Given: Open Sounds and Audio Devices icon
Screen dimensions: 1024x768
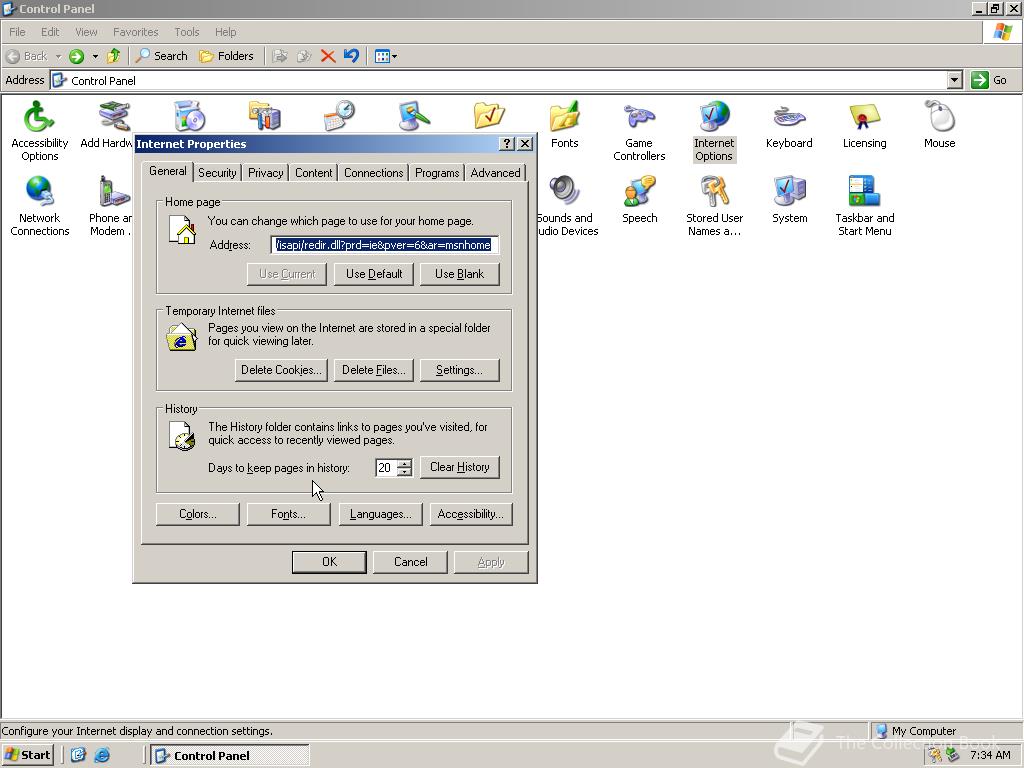Looking at the screenshot, I should pos(567,205).
